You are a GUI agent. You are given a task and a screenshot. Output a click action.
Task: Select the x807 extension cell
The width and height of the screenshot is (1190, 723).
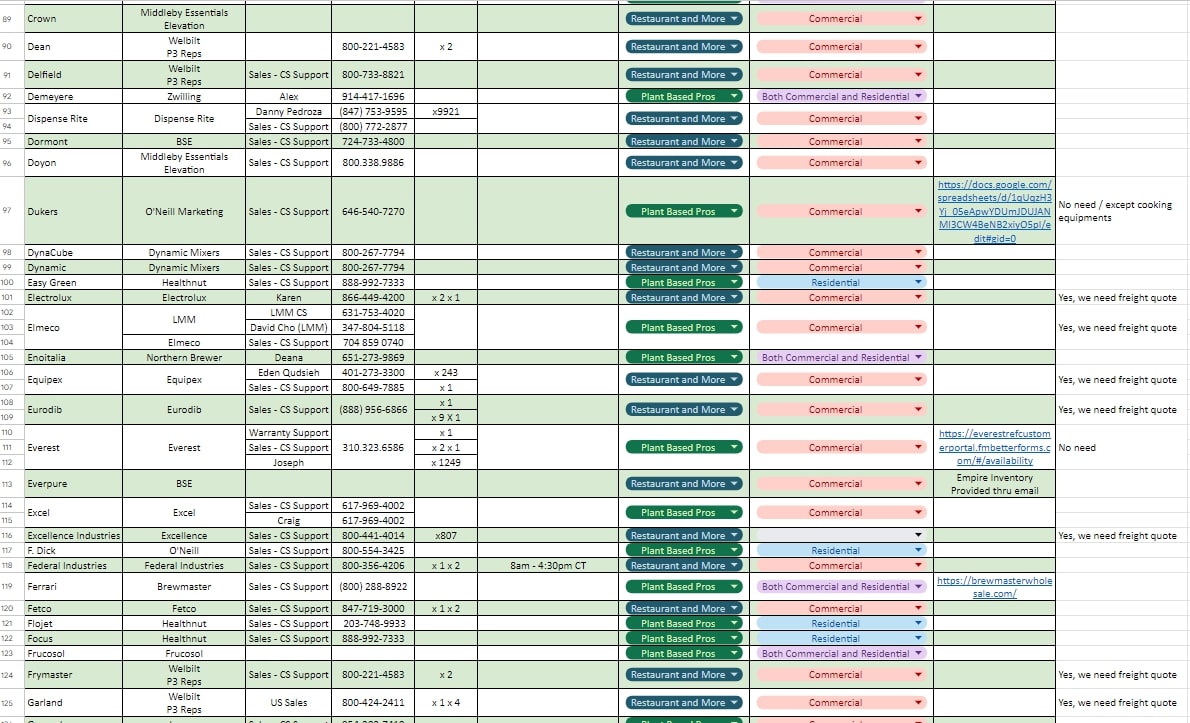445,536
